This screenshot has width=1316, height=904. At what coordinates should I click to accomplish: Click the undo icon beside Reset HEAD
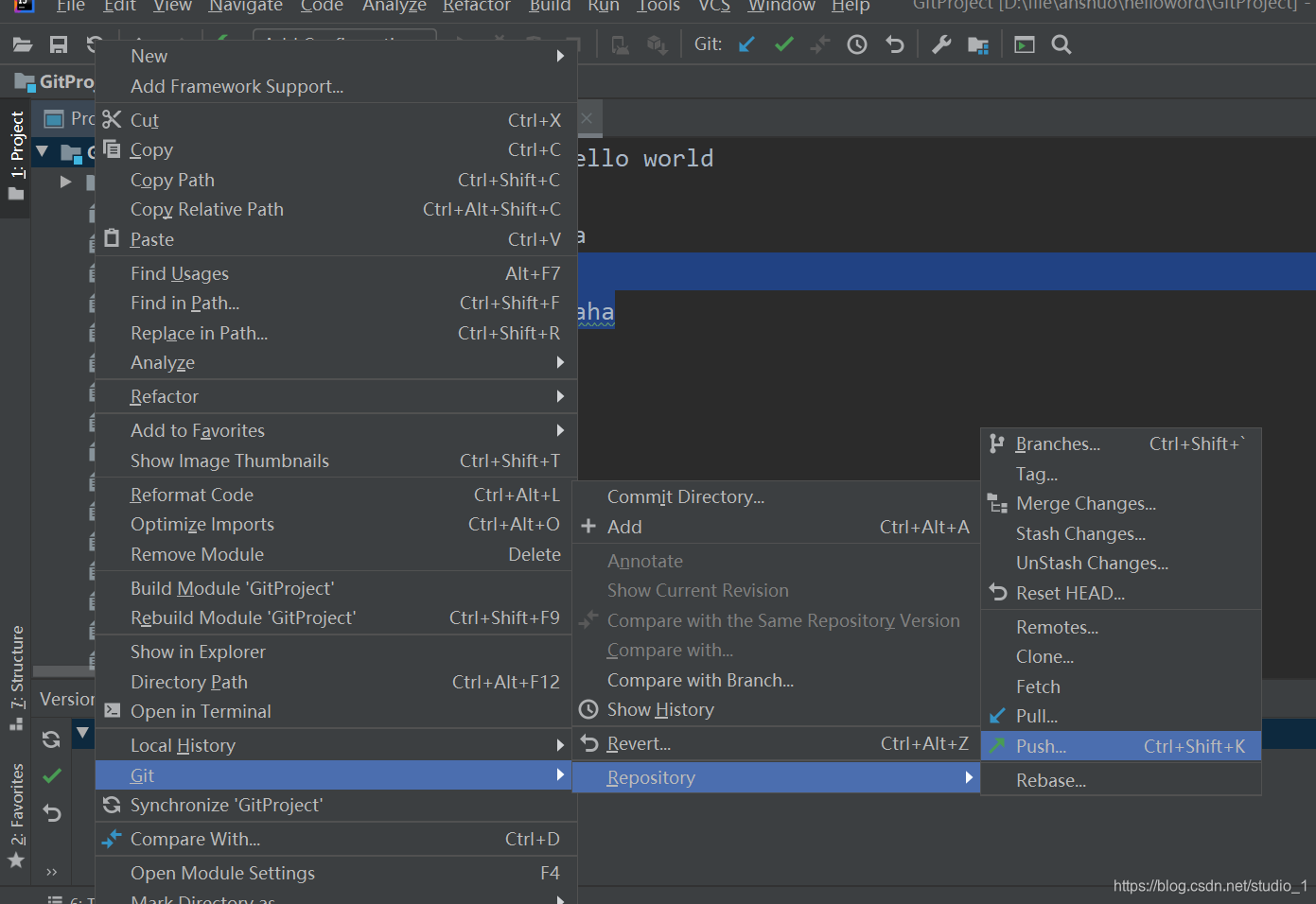point(997,593)
